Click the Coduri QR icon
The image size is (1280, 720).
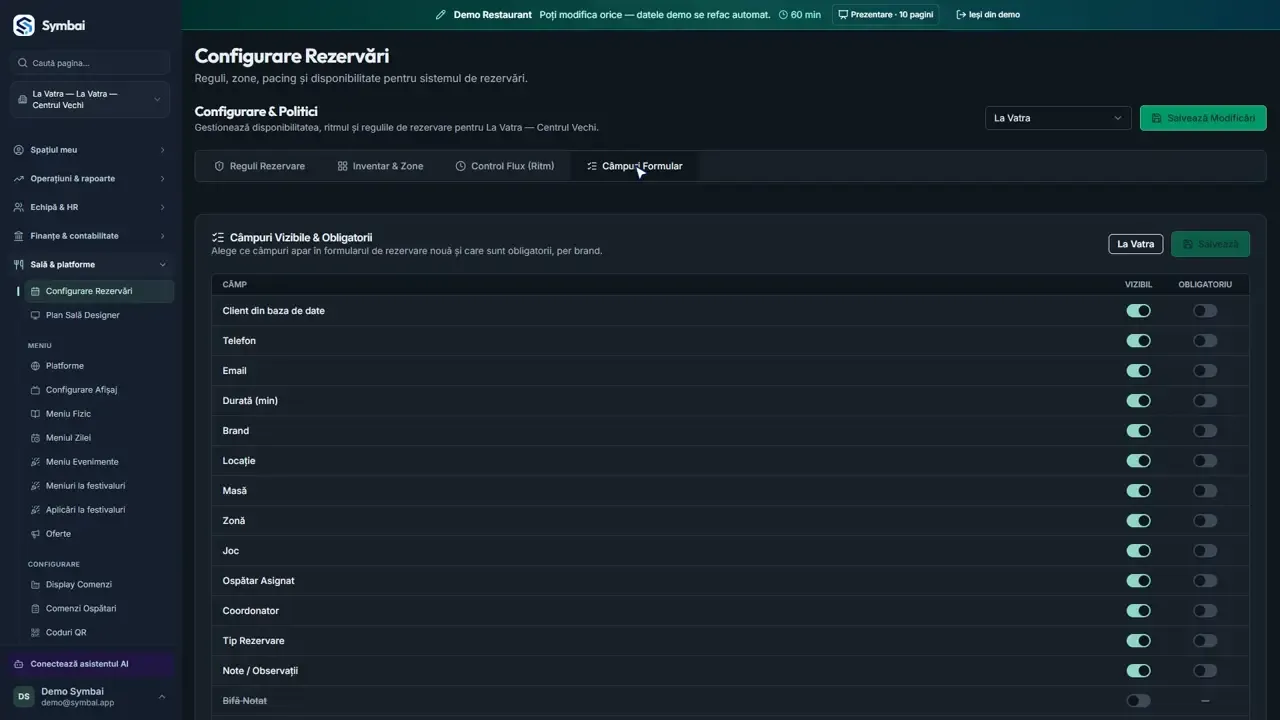pos(35,633)
